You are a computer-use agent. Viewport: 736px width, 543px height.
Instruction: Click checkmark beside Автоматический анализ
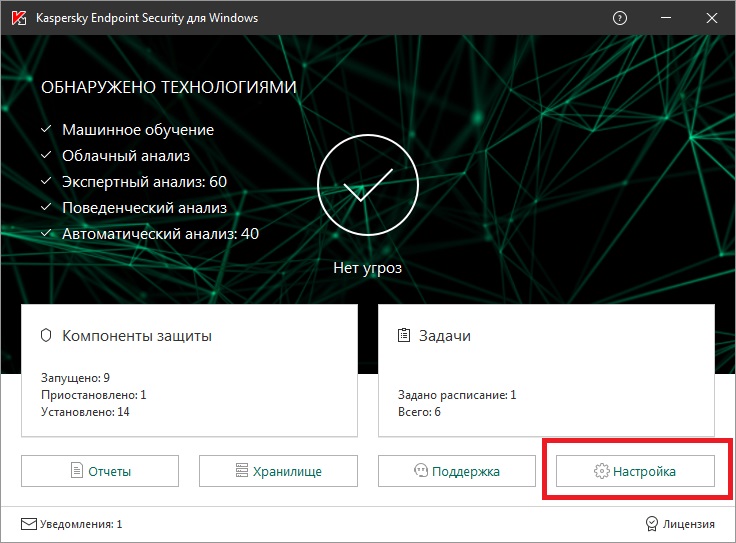point(46,232)
